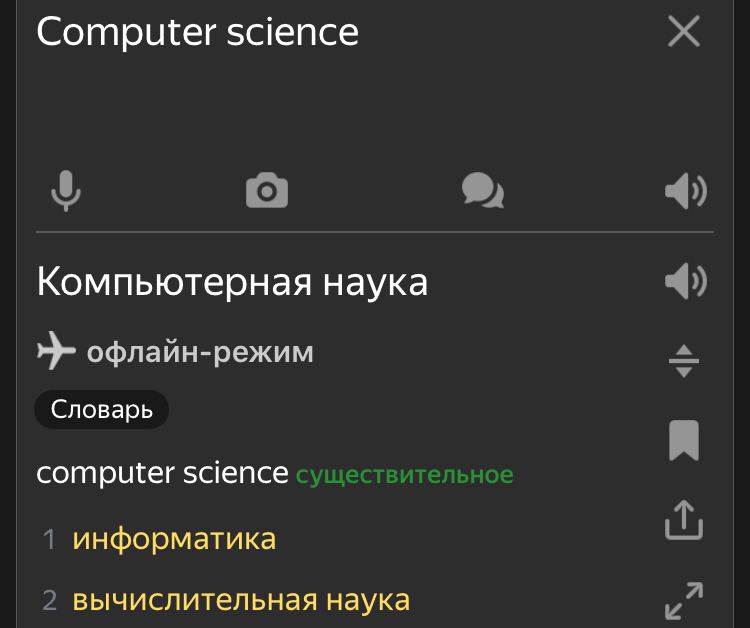750x628 pixels.
Task: Collapse the translation panel with up-down arrows
Action: pos(684,360)
